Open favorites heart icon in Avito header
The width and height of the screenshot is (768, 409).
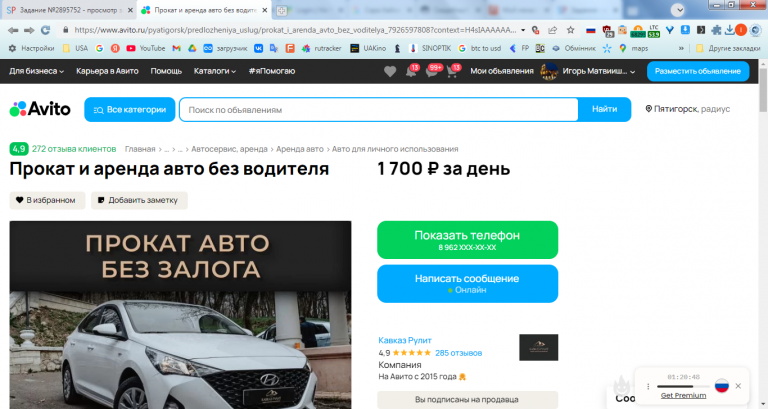390,72
